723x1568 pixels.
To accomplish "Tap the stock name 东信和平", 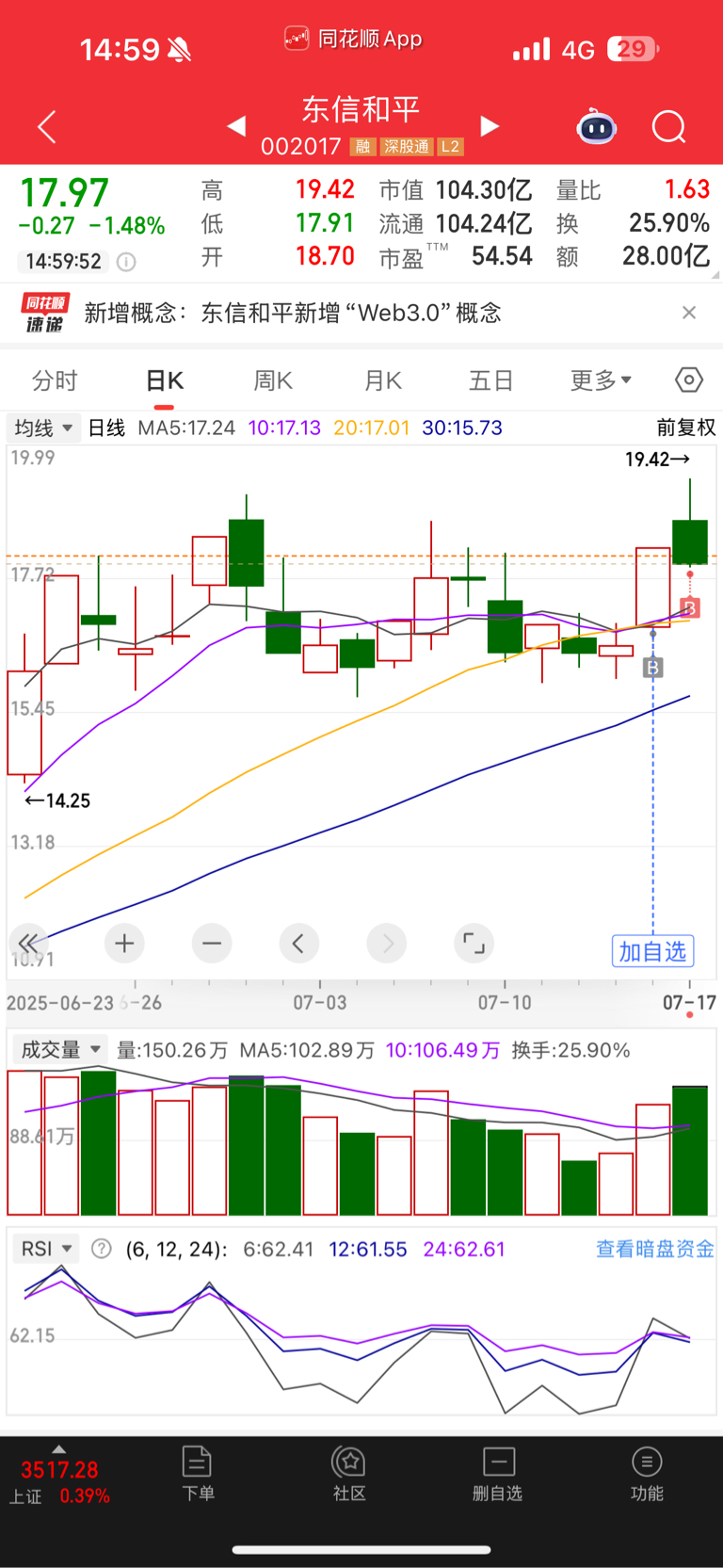I will (361, 109).
